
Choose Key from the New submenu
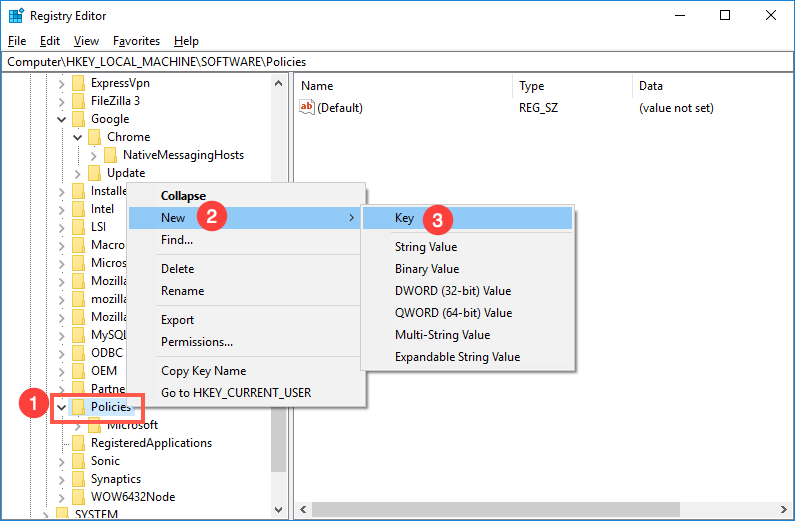pyautogui.click(x=404, y=218)
